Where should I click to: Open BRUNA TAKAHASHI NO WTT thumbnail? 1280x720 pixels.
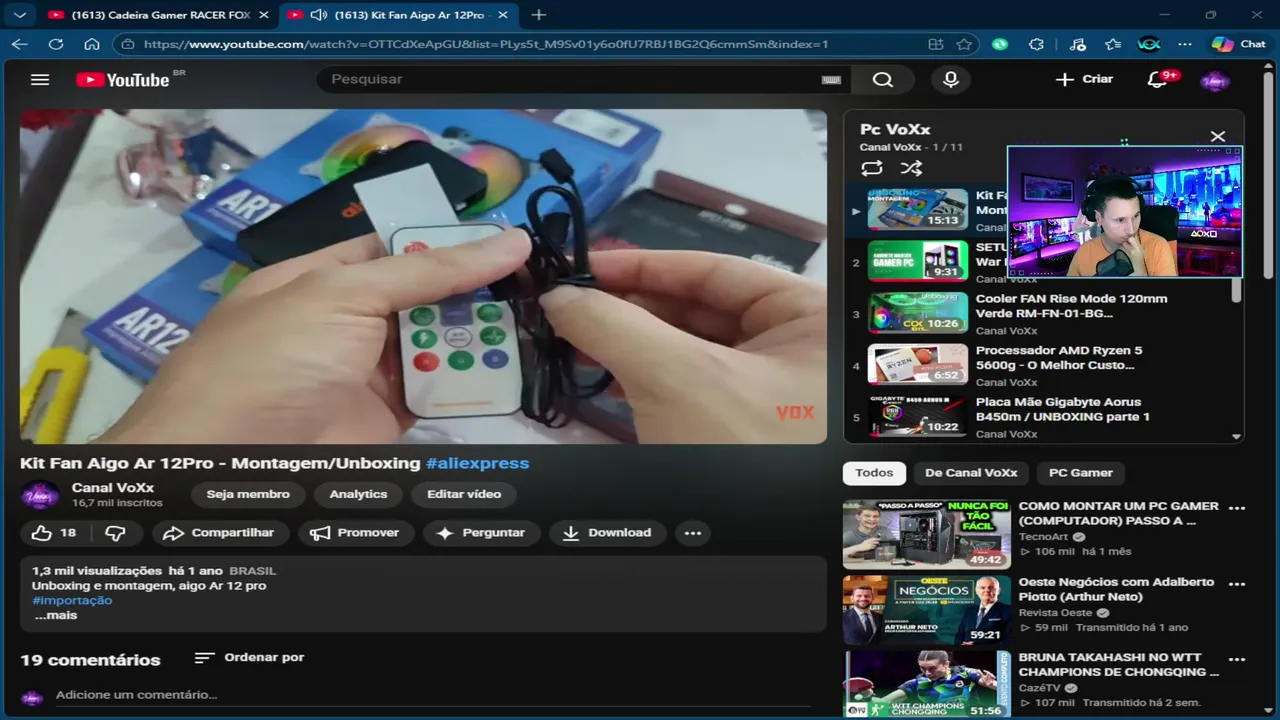tap(926, 685)
